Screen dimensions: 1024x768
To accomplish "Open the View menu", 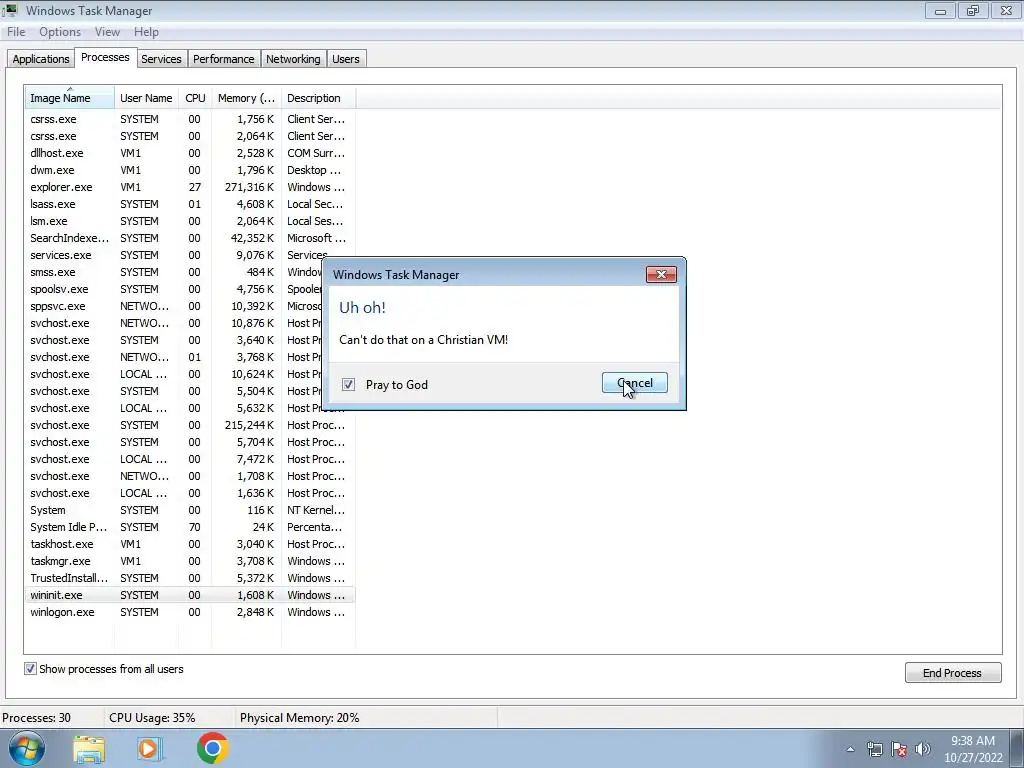I will pyautogui.click(x=107, y=32).
